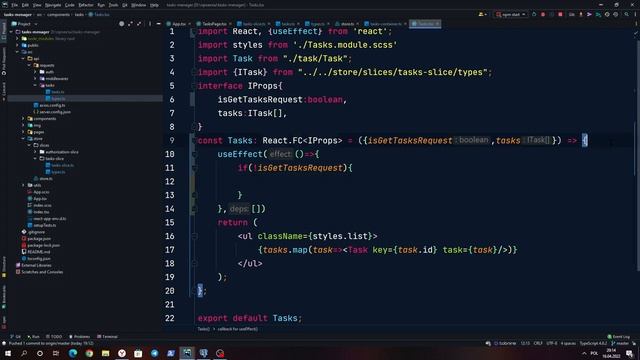
Task: Collapse the store folder in tree
Action: 23,138
